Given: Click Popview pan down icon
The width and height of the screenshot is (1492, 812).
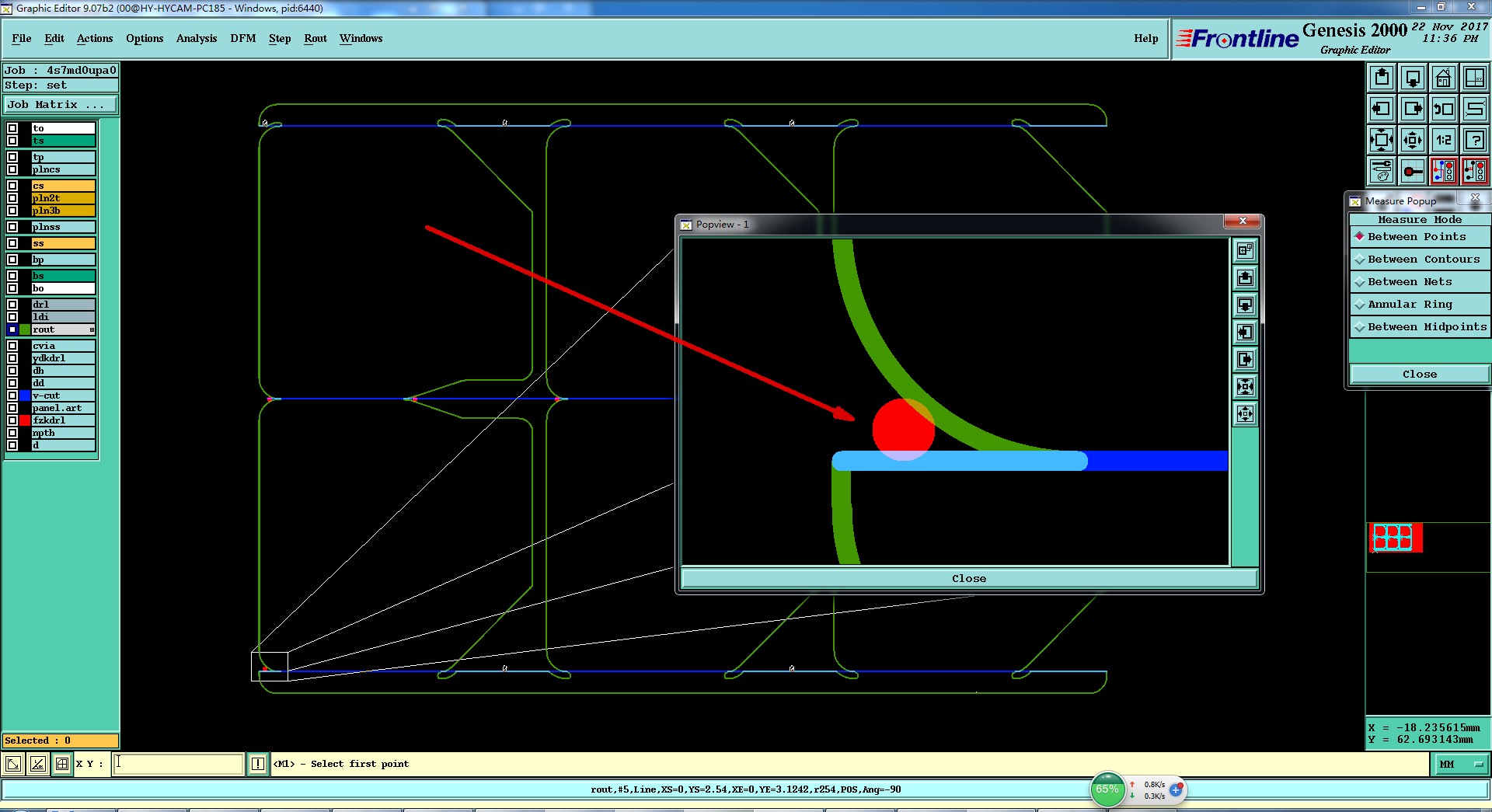Looking at the screenshot, I should click(x=1245, y=305).
